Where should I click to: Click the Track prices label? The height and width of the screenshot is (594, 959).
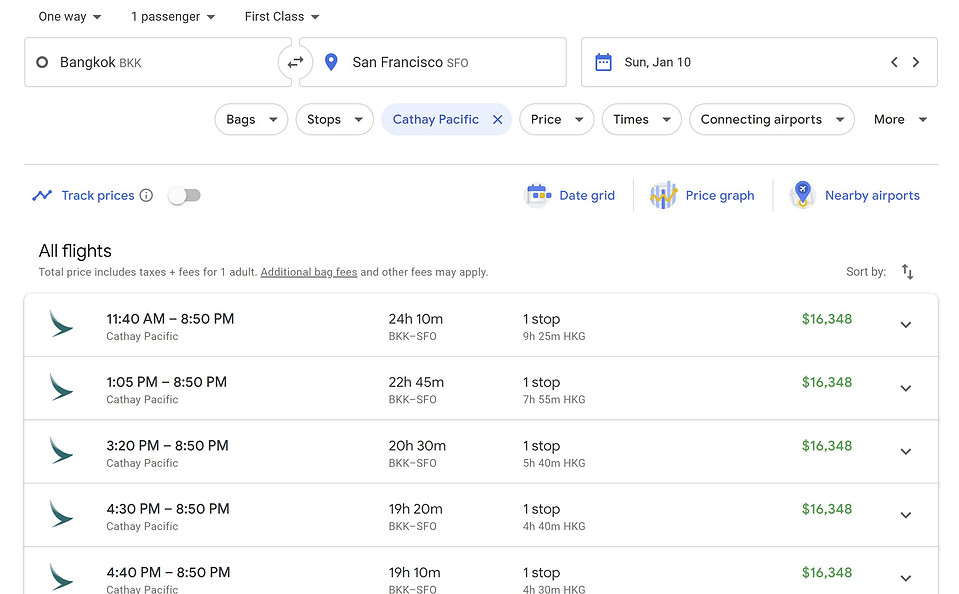click(98, 196)
